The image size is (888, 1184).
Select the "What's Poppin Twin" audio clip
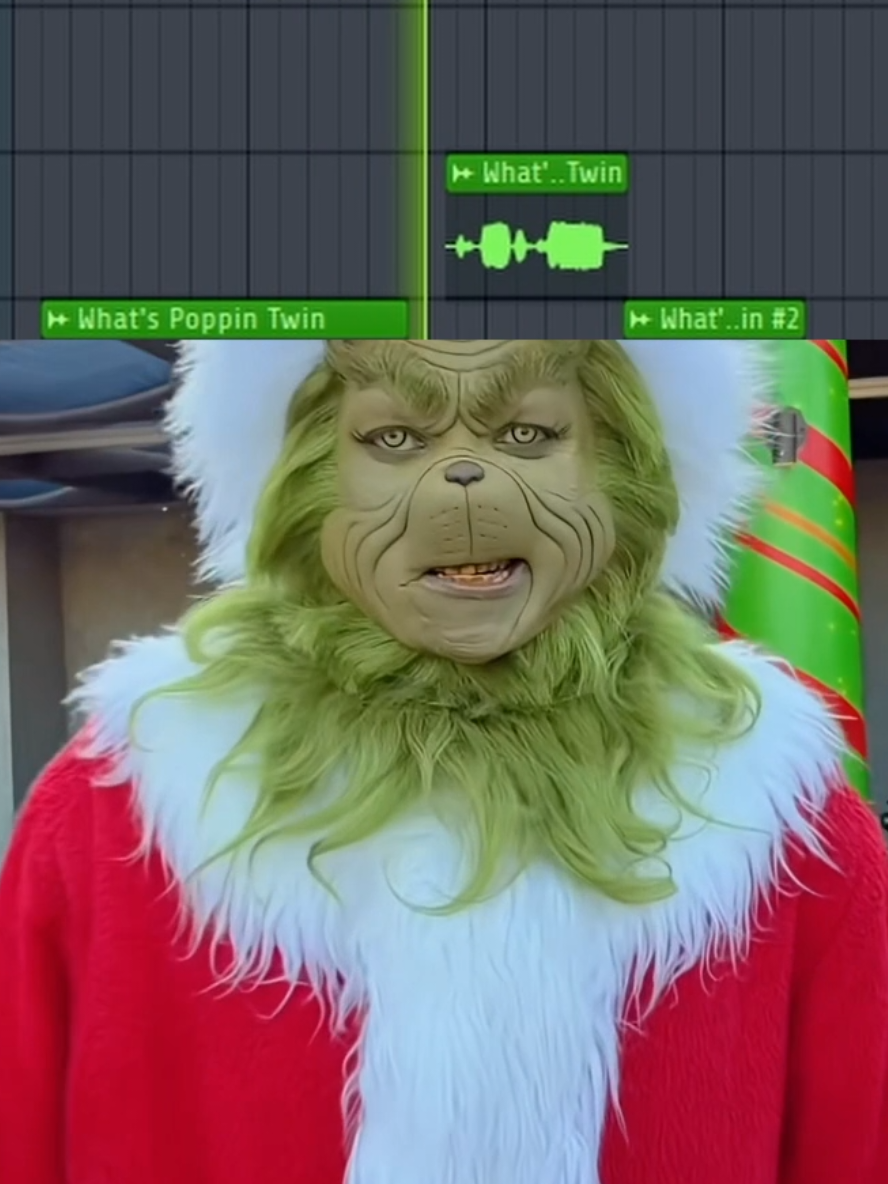(x=225, y=319)
